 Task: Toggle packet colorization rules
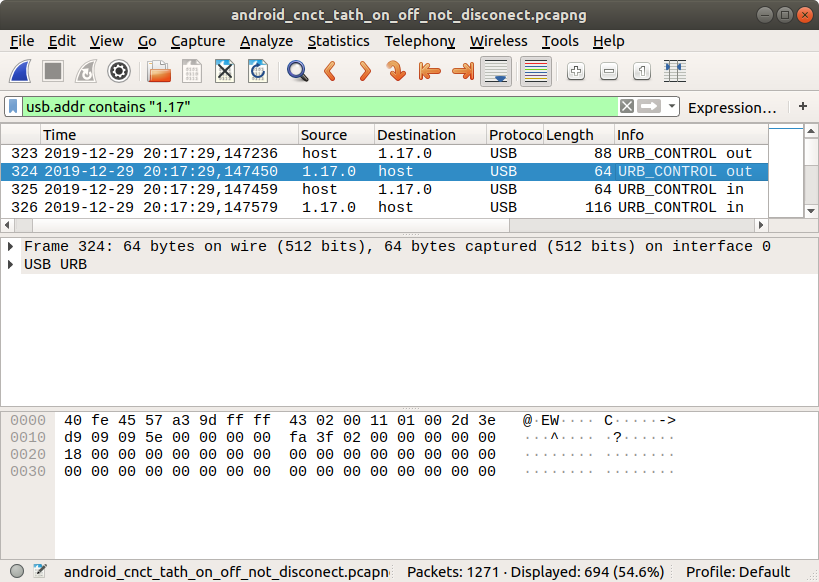pos(535,72)
